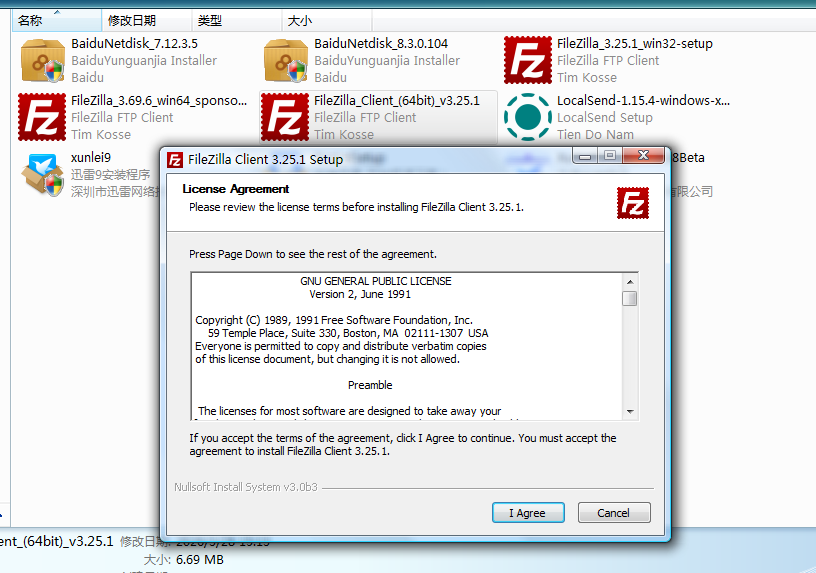Viewport: 816px width, 573px height.
Task: Click the FileZilla logo in the License Agreement header
Action: (633, 203)
